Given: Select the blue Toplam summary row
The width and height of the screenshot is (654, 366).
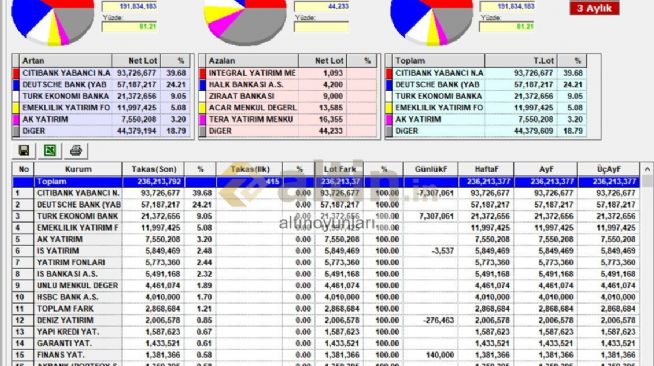Looking at the screenshot, I should pos(326,182).
